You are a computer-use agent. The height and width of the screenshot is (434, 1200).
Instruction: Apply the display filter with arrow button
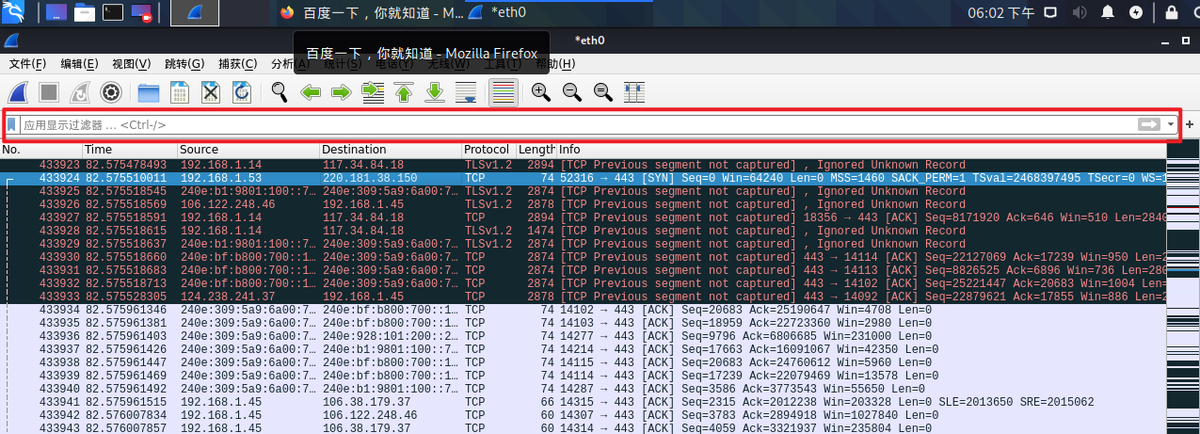coord(1149,124)
